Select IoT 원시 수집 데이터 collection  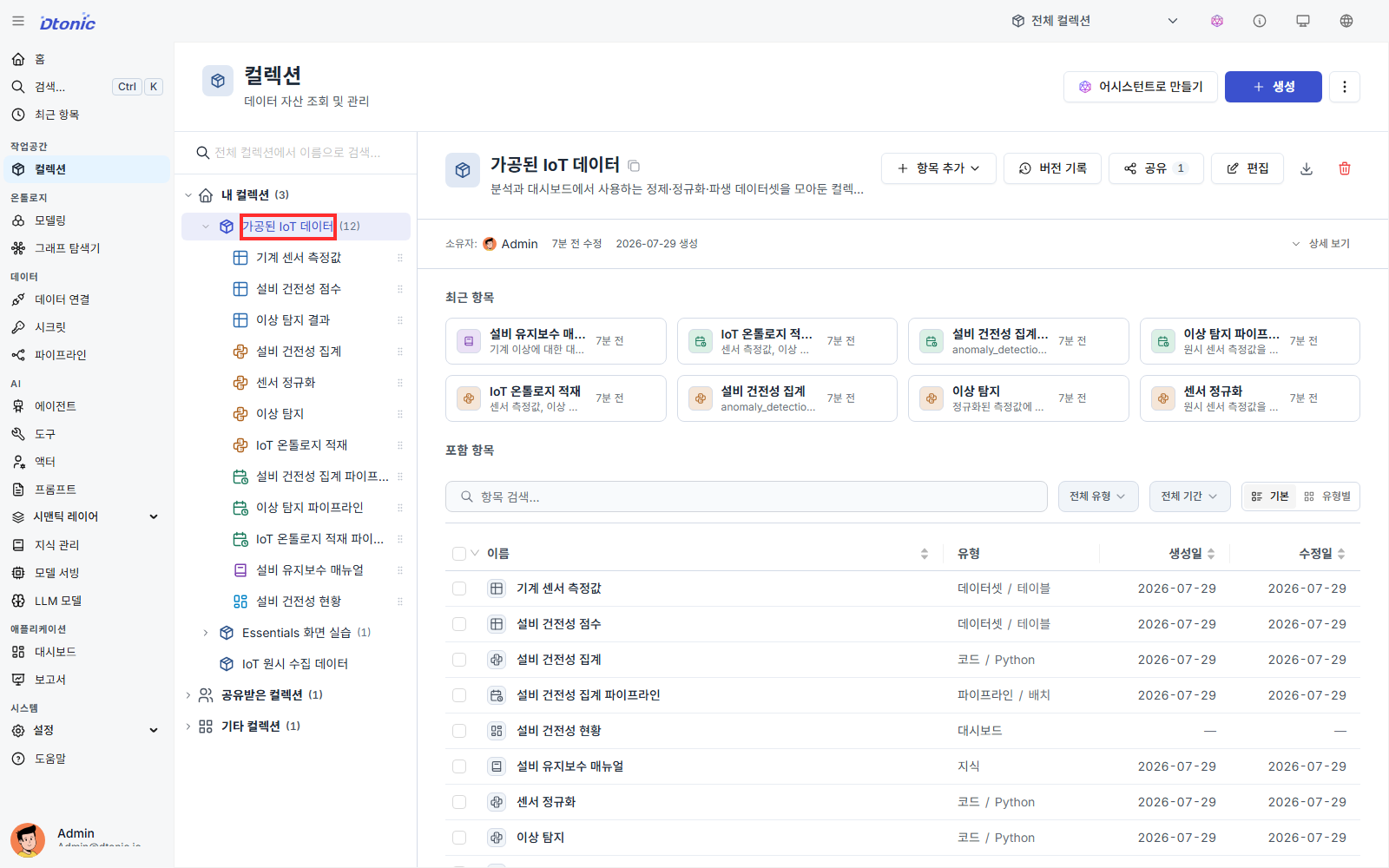click(x=294, y=664)
